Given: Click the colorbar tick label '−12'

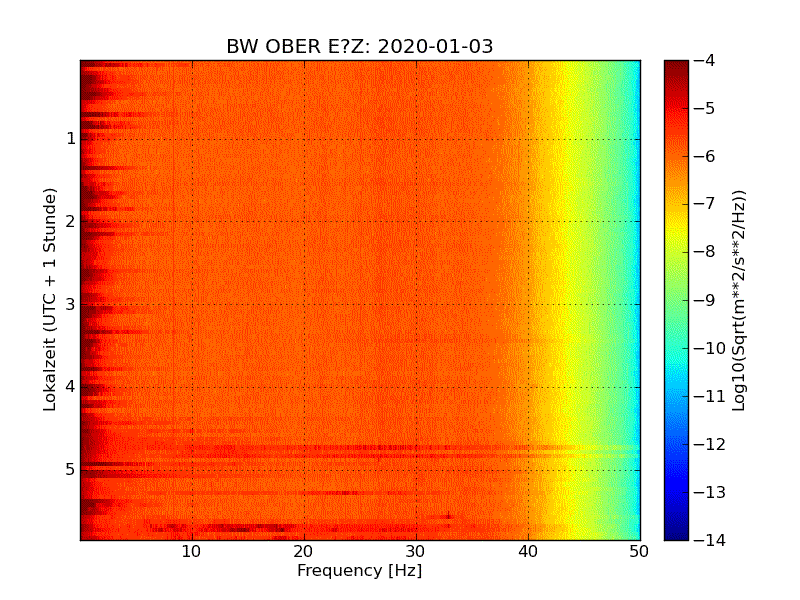Looking at the screenshot, I should coord(710,444).
